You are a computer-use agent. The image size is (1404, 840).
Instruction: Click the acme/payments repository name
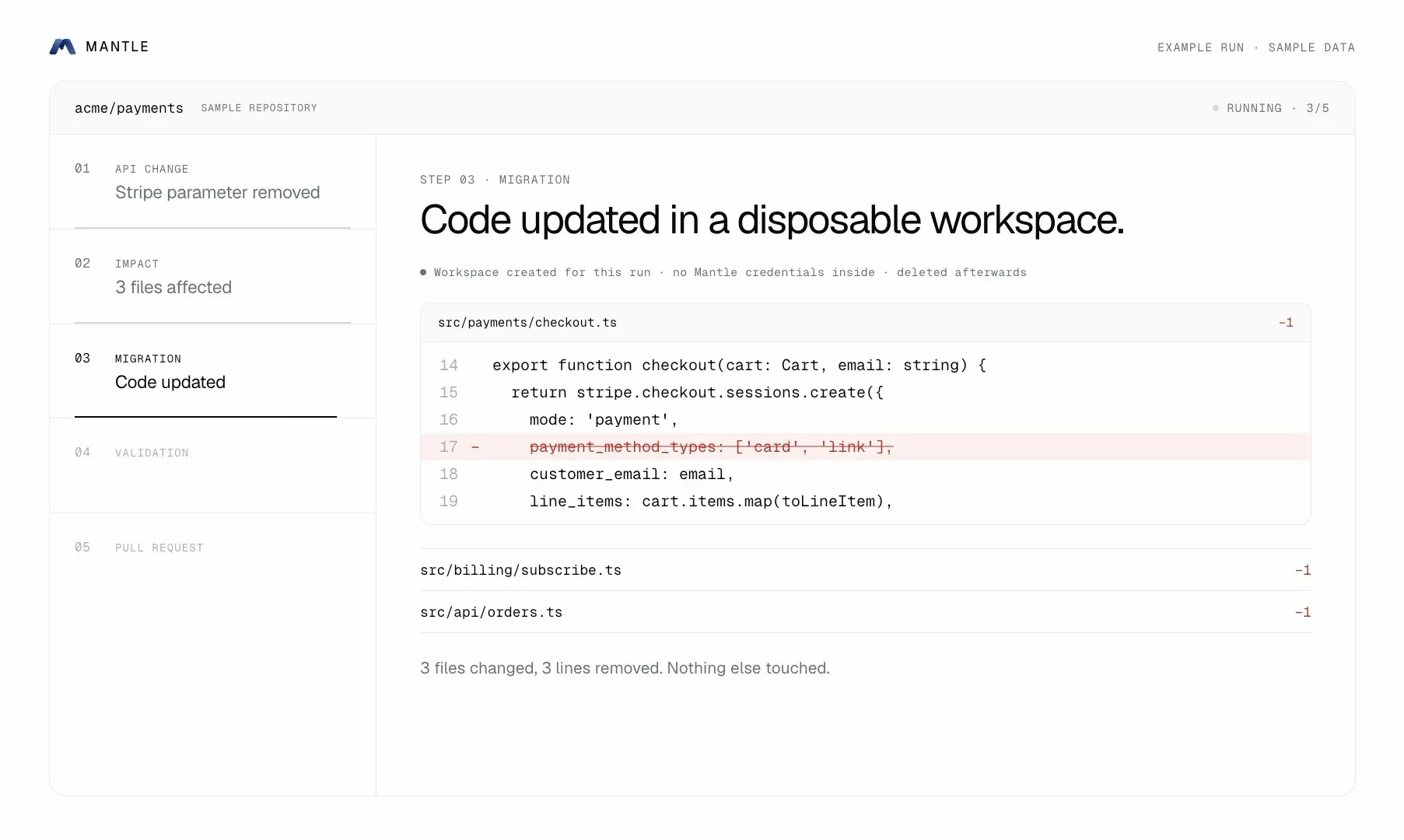[x=129, y=108]
